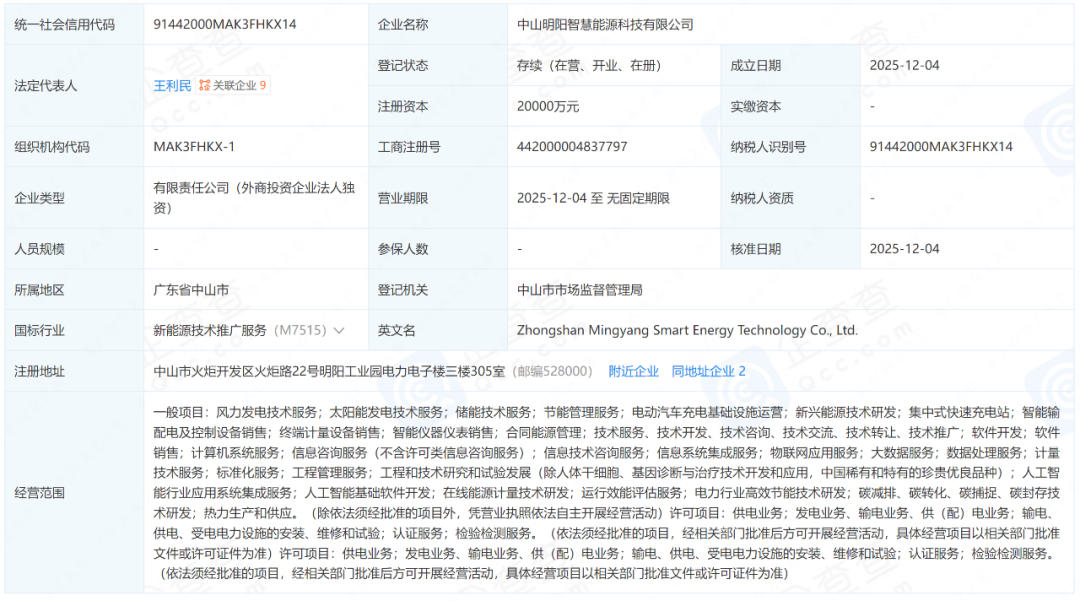Expand the 新能源技术推广服务 industry chevron
Image resolution: width=1080 pixels, height=601 pixels.
339,331
